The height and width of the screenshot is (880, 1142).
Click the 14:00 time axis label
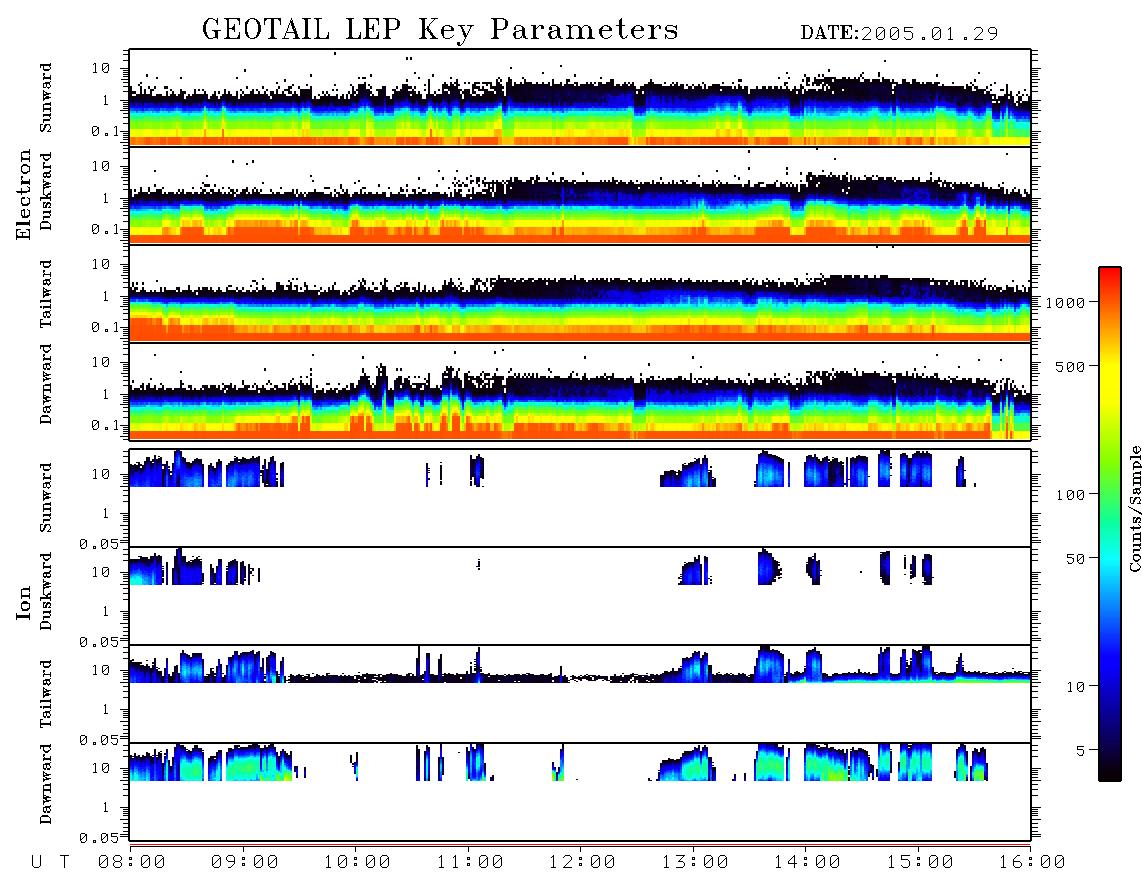807,862
